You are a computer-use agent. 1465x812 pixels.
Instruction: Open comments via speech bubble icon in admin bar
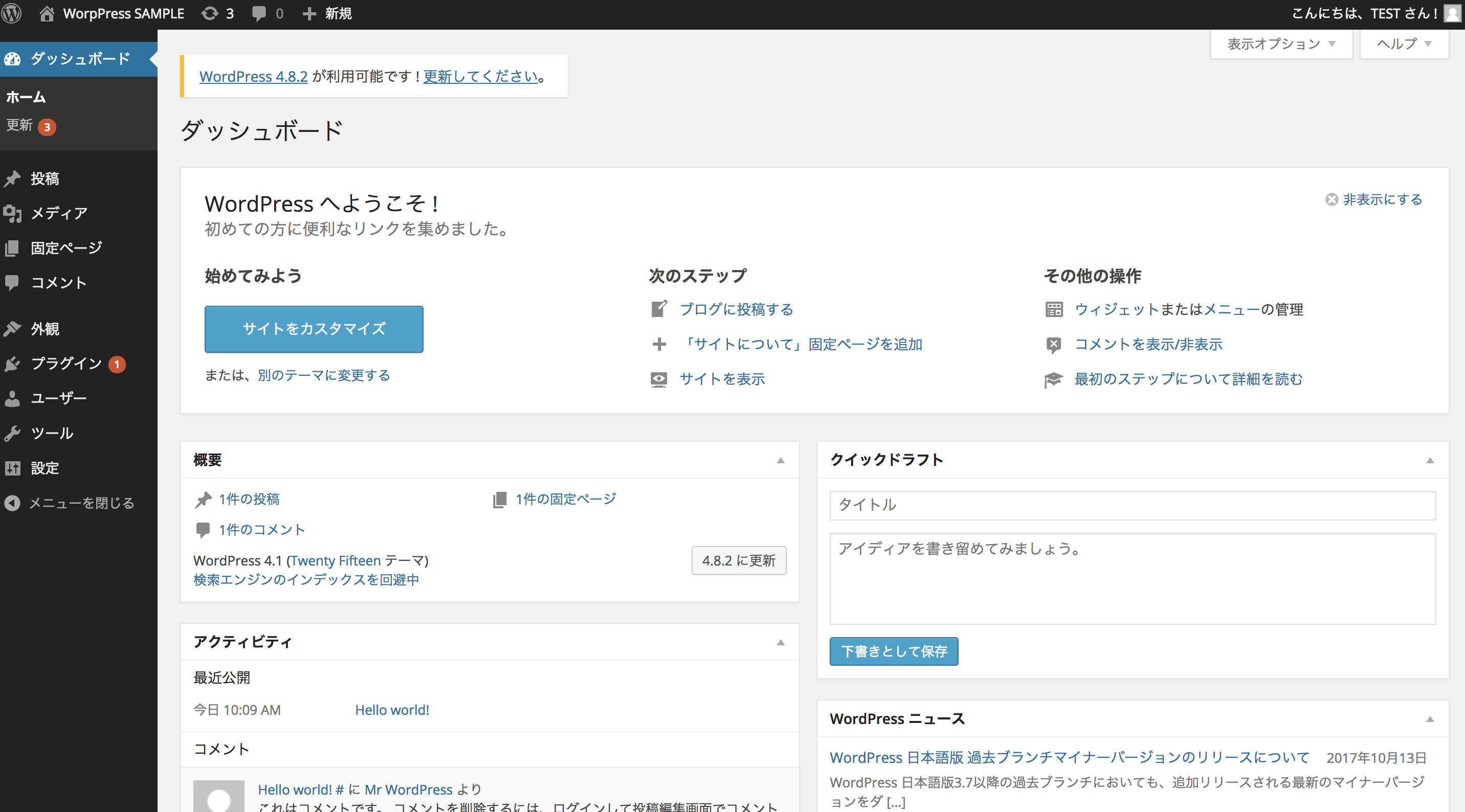(259, 13)
